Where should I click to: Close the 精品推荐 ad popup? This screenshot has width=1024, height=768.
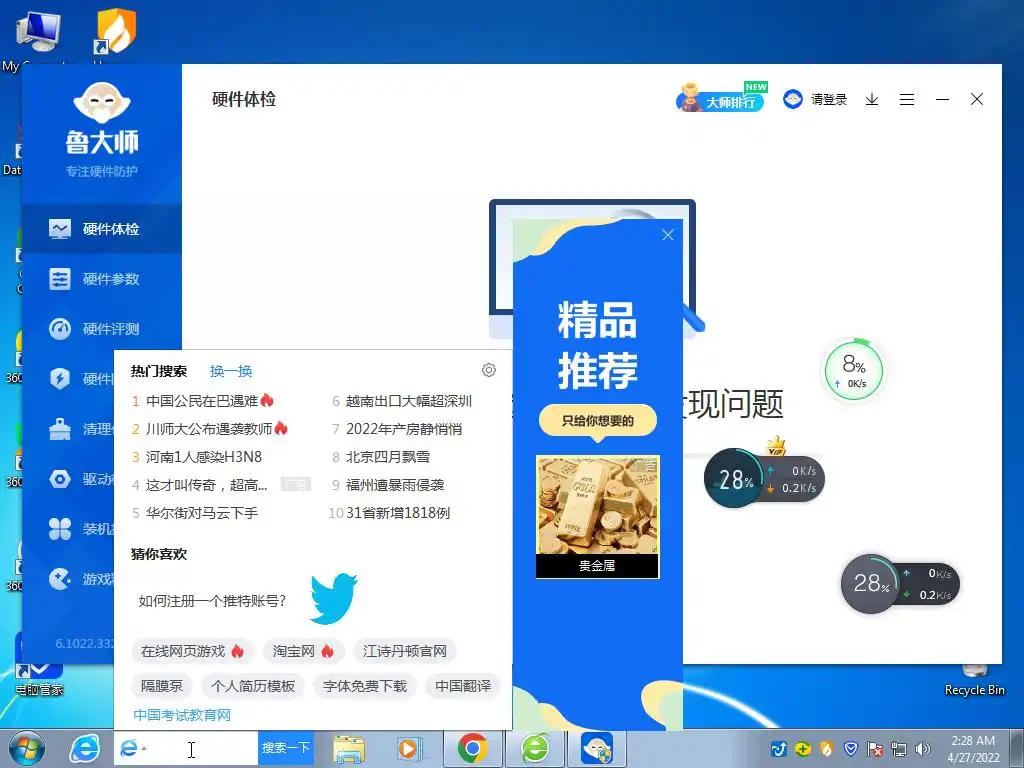pyautogui.click(x=667, y=235)
